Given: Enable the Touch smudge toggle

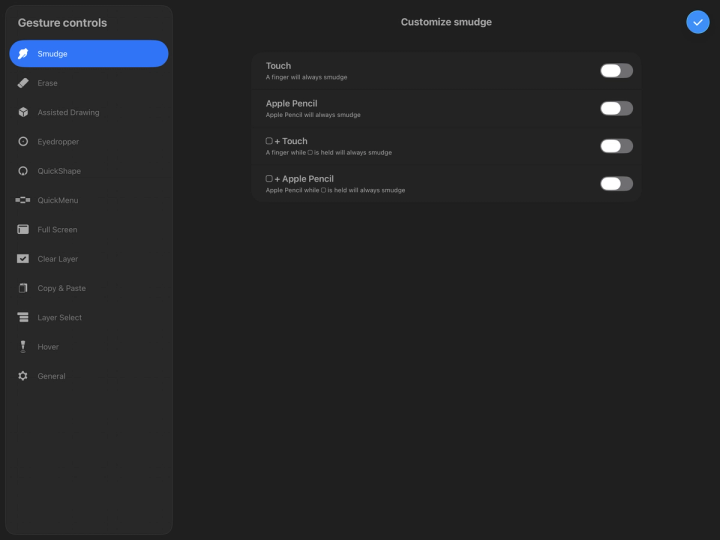Looking at the screenshot, I should pyautogui.click(x=616, y=71).
